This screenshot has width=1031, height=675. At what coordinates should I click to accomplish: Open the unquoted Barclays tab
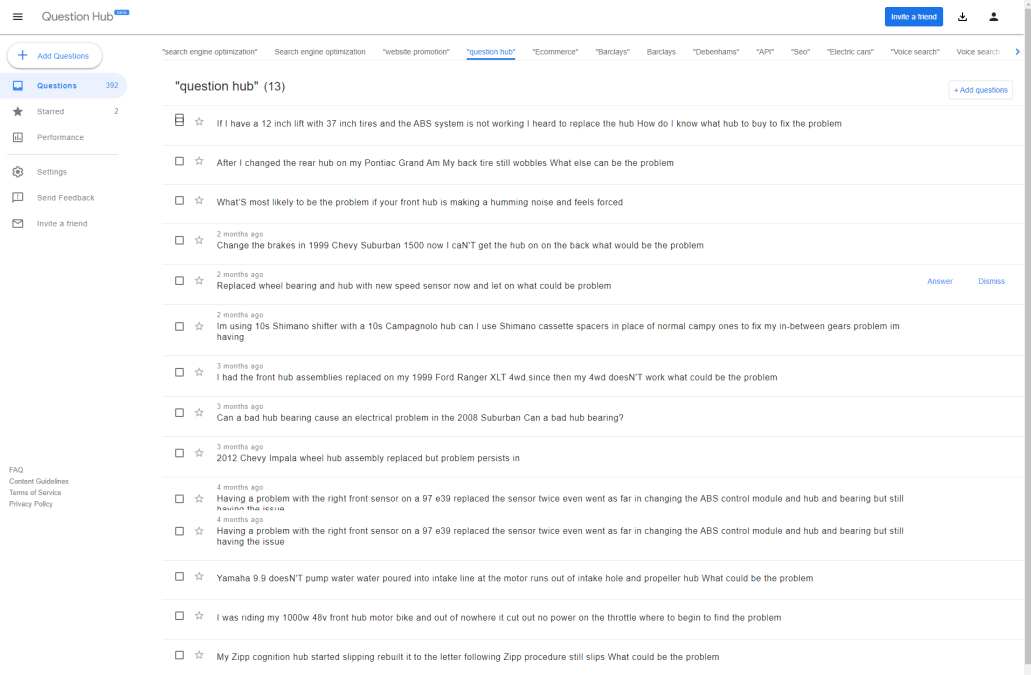661,52
